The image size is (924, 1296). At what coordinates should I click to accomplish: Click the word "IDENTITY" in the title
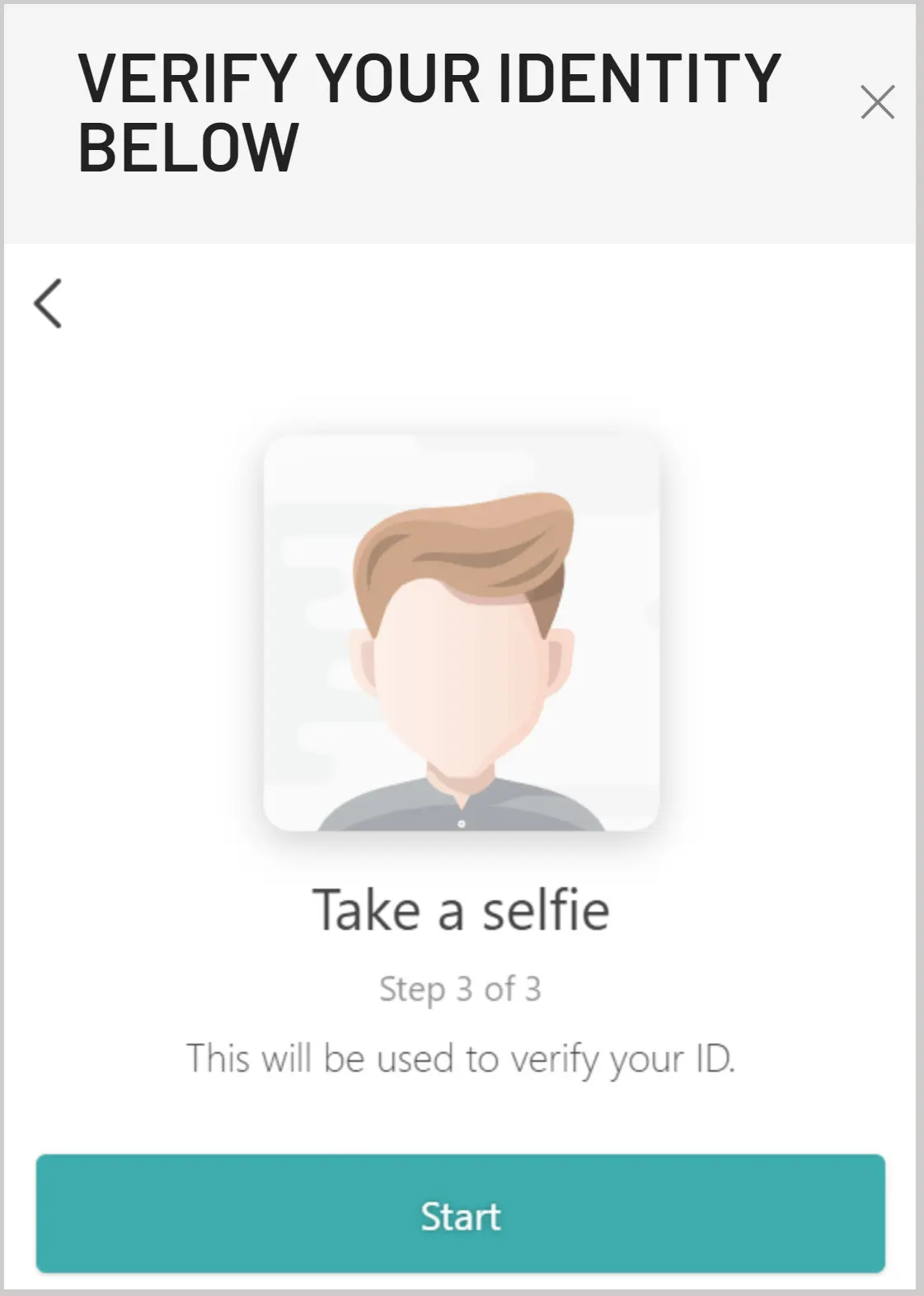click(x=639, y=78)
